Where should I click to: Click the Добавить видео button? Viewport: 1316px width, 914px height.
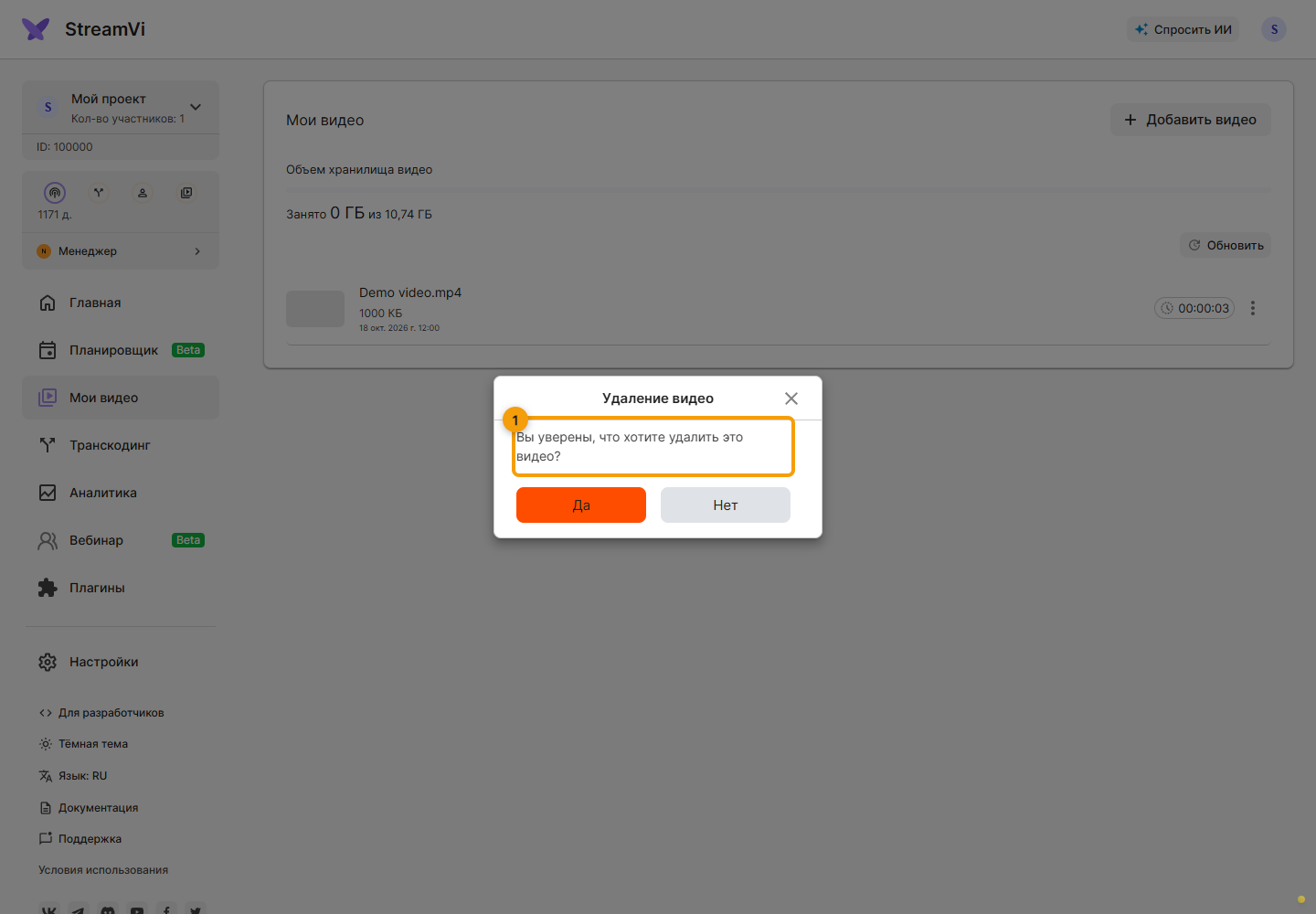(x=1191, y=120)
